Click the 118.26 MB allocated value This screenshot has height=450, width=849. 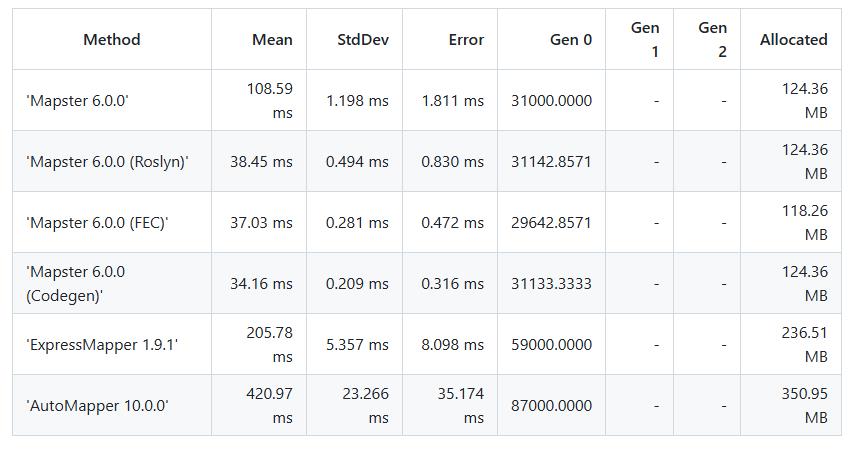pyautogui.click(x=804, y=223)
